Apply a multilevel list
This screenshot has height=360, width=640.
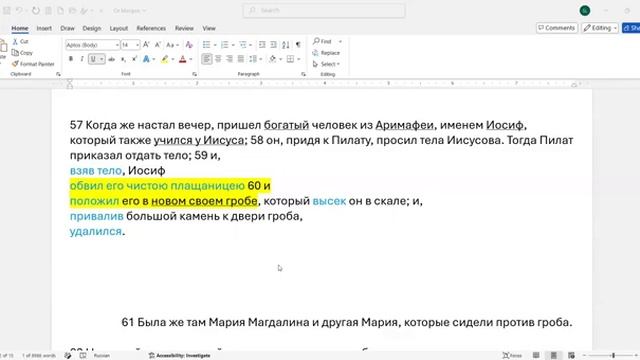(x=243, y=44)
